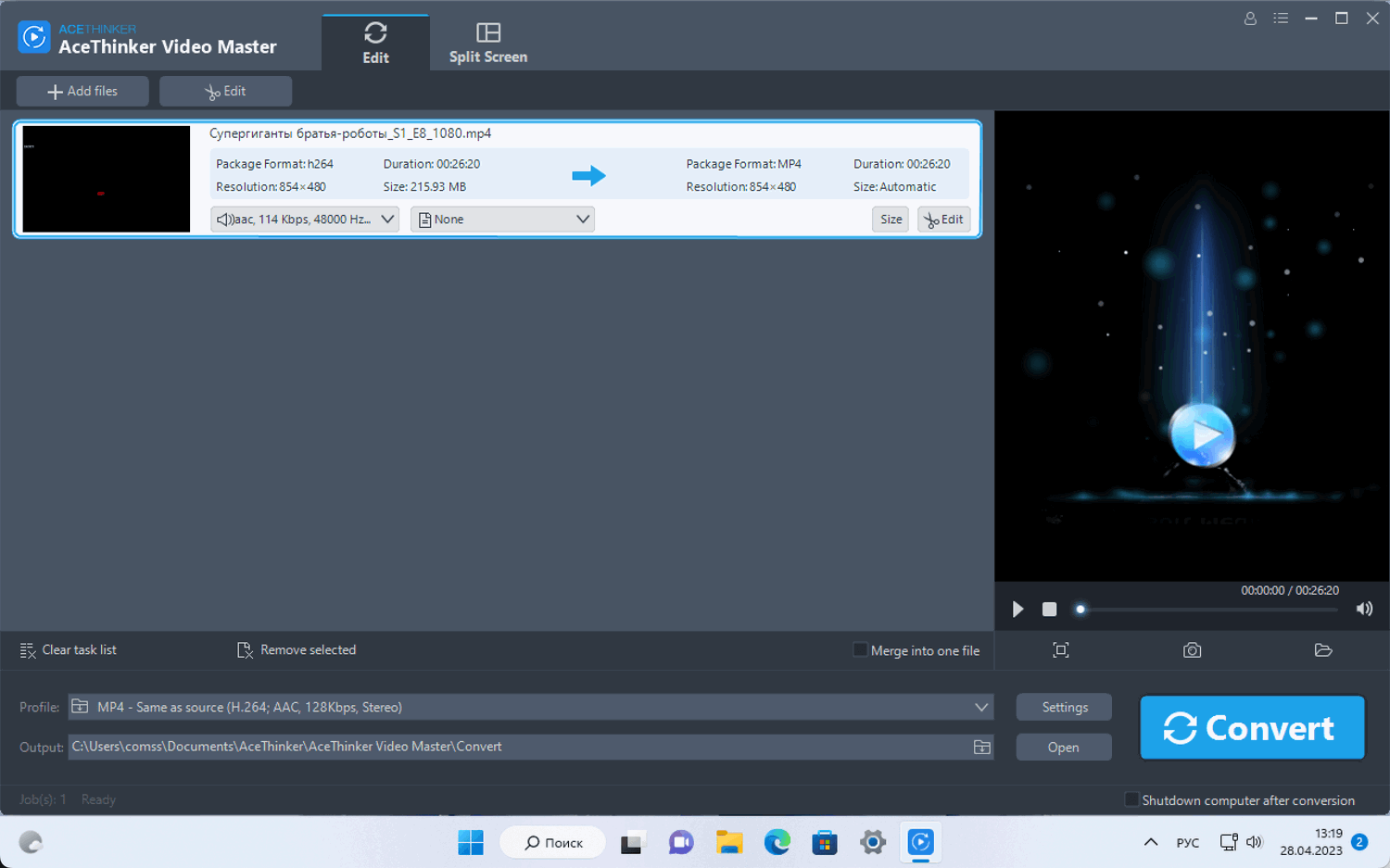
Task: Click Clear task list
Action: point(69,650)
